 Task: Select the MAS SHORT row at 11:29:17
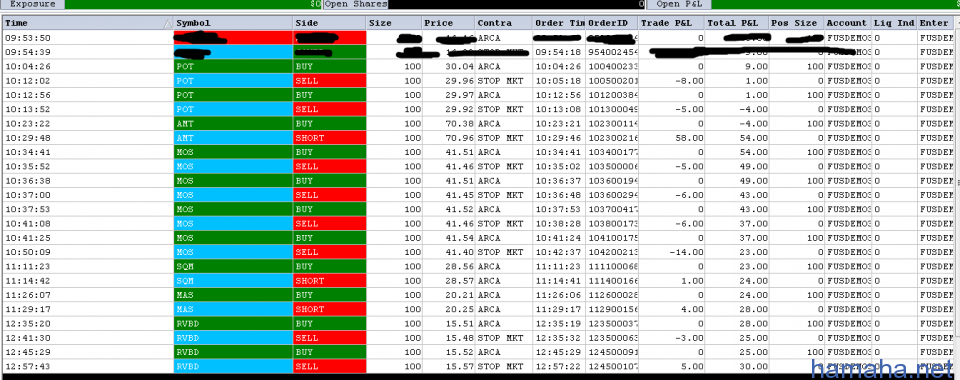[x=478, y=309]
